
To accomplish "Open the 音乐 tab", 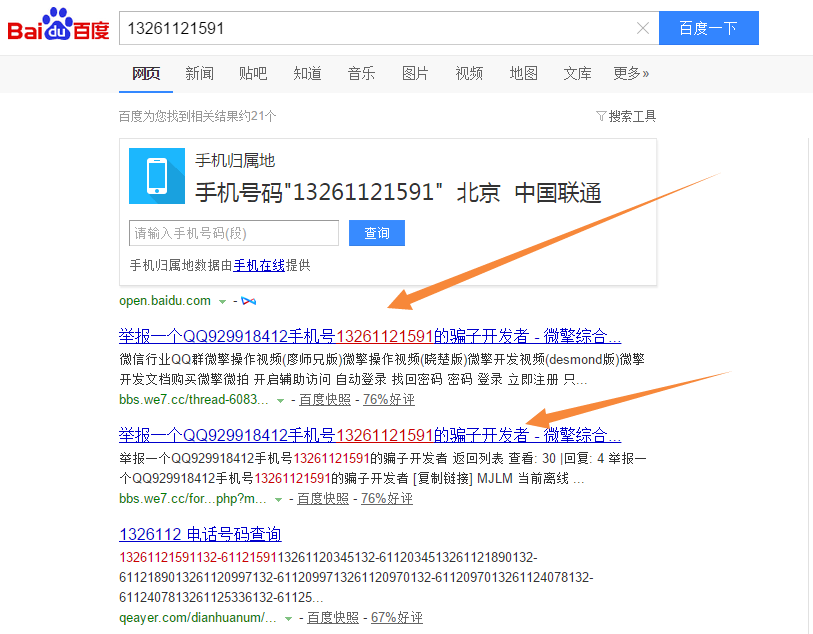I will (361, 73).
